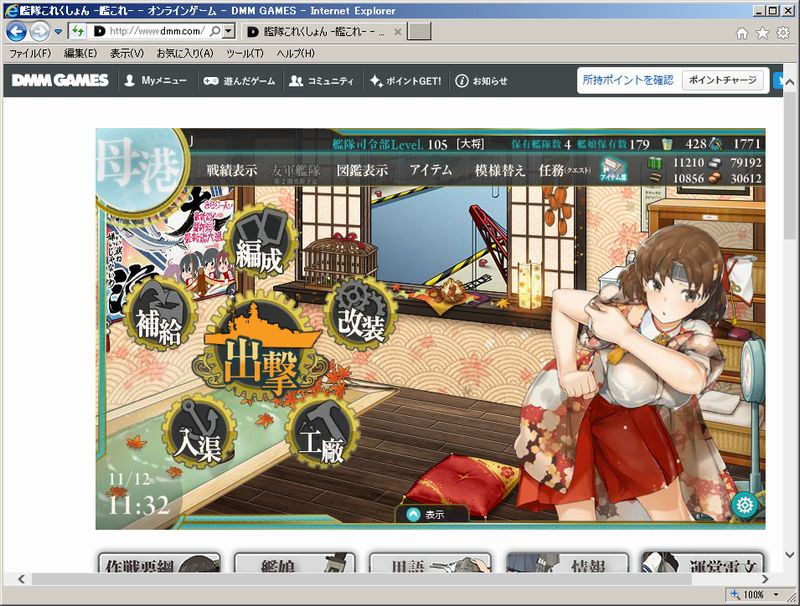
Task: Open the お気に入り(A) menu
Action: [x=185, y=53]
